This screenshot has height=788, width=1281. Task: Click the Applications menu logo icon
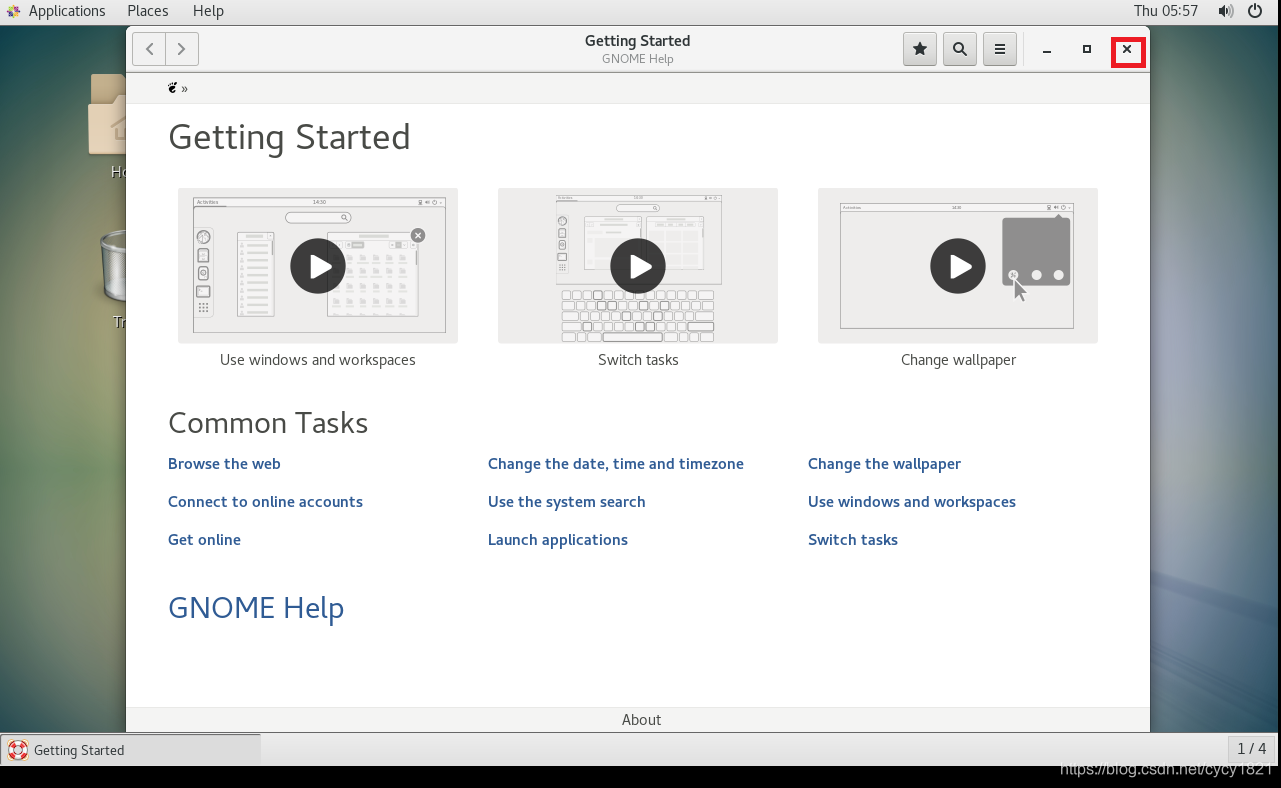[x=14, y=11]
